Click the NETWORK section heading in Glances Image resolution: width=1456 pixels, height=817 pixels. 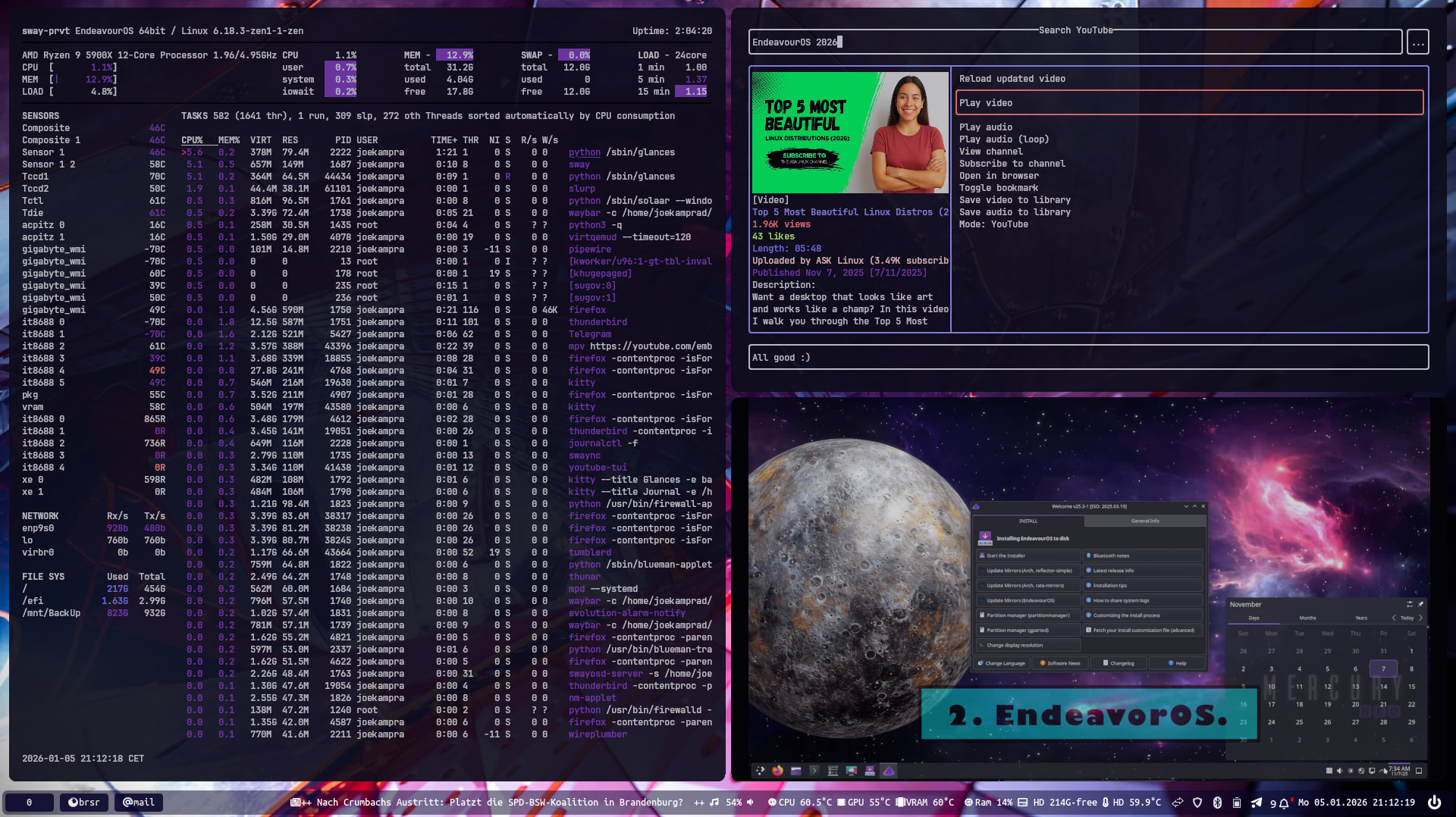pos(40,516)
